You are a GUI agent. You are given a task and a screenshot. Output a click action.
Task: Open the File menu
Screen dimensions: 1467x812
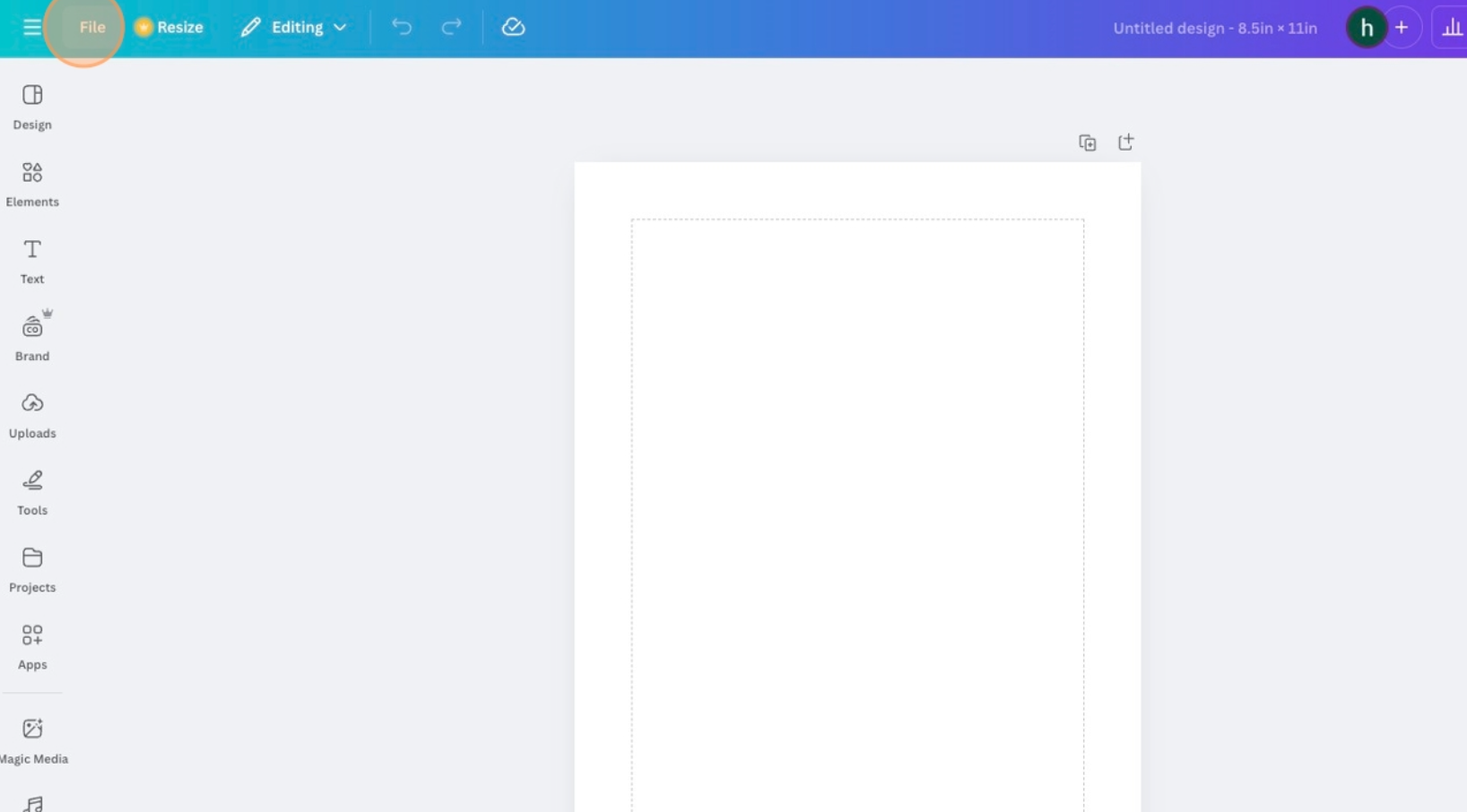pyautogui.click(x=91, y=27)
